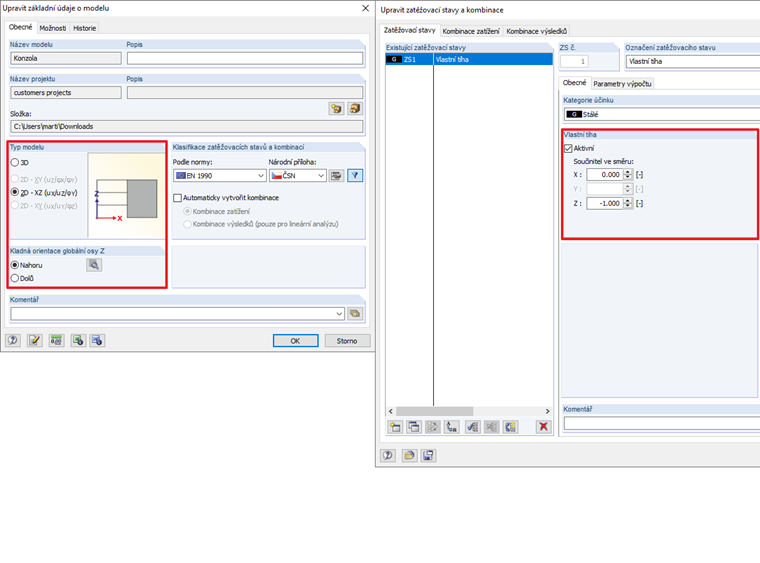Open the Podle normy EN 1990 dropdown
Viewport: 760px width, 563px height.
pos(220,175)
